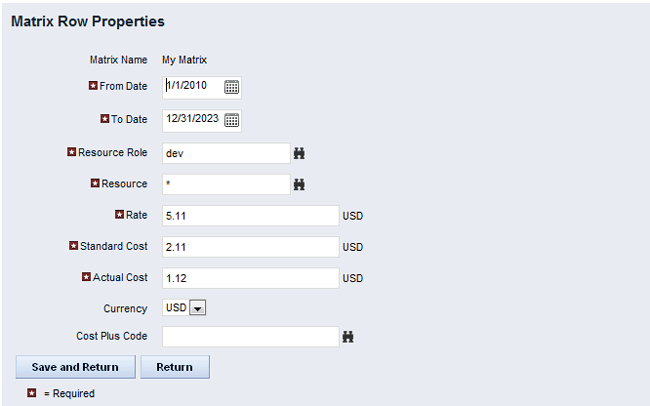Focus the From Date input field
650x406 pixels.
pyautogui.click(x=192, y=87)
